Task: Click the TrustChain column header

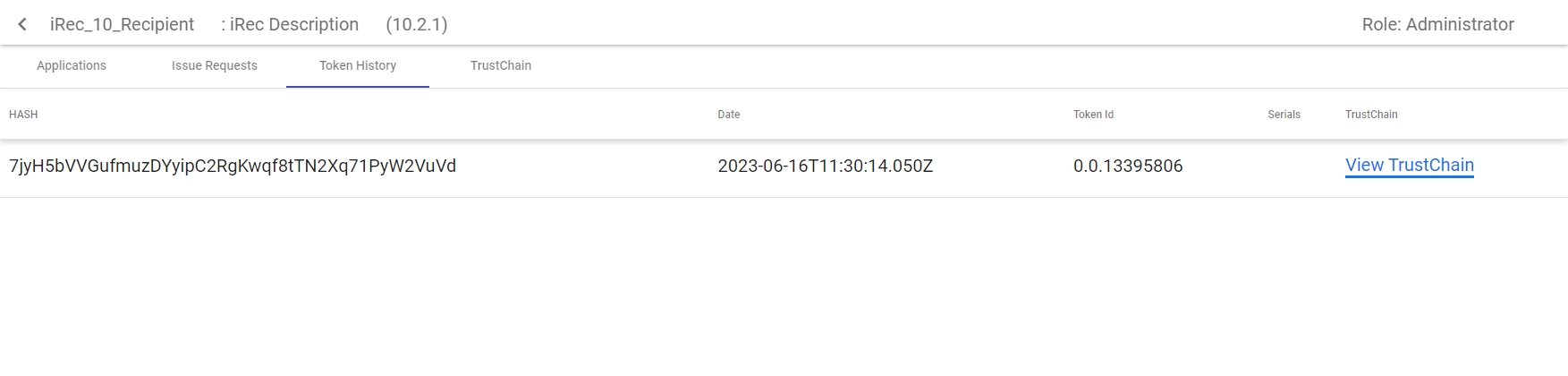Action: pyautogui.click(x=1371, y=115)
